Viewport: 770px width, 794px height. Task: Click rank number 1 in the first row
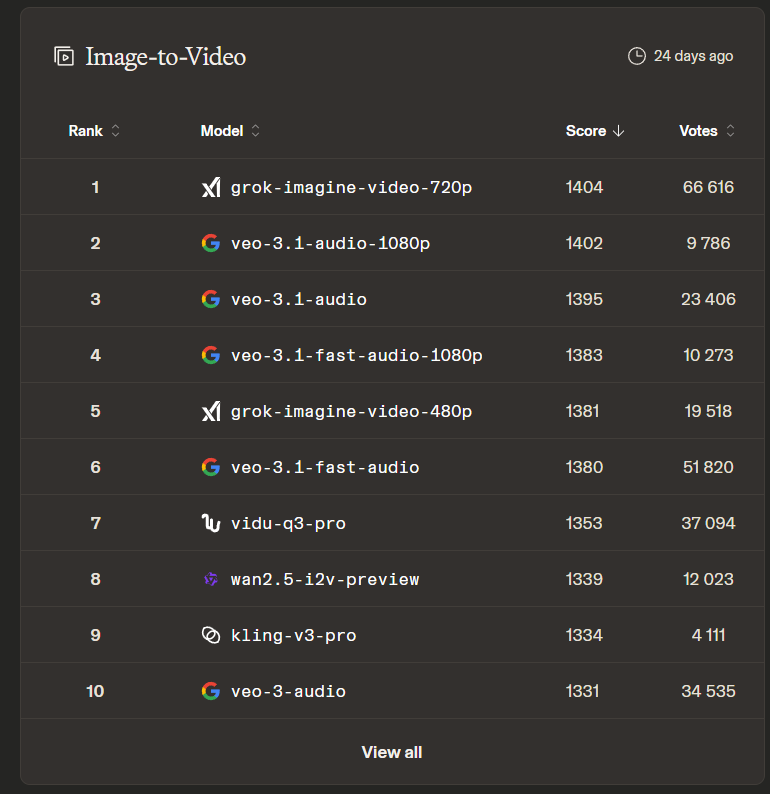tap(95, 187)
